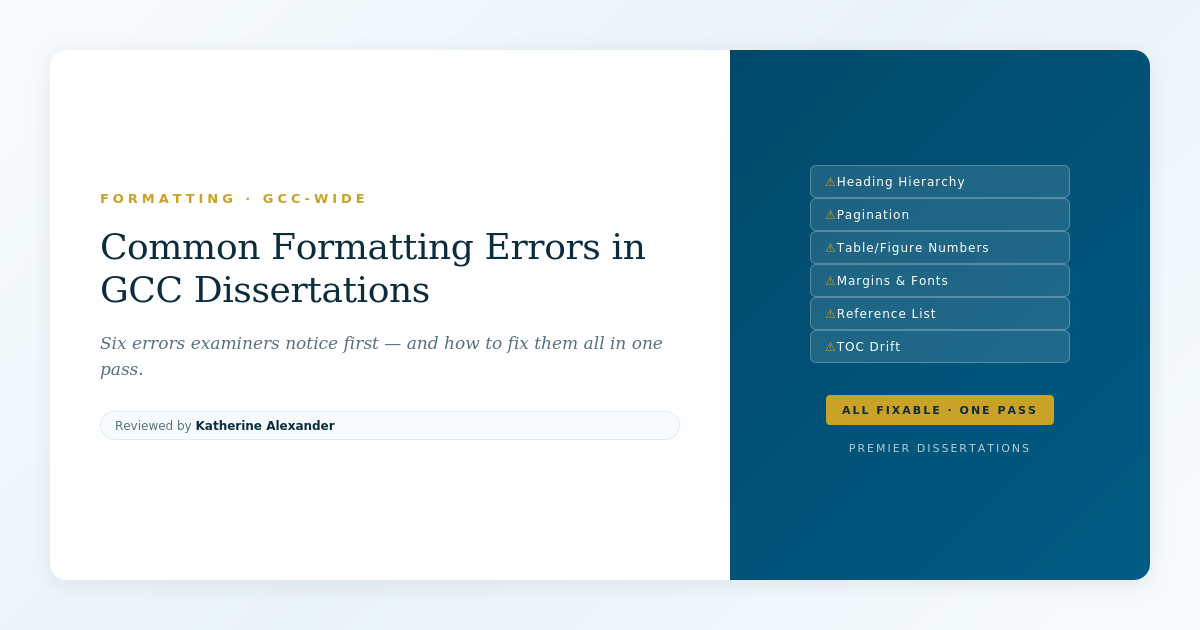Click the warning icon beside TOC Drift
1200x630 pixels.
(x=830, y=347)
